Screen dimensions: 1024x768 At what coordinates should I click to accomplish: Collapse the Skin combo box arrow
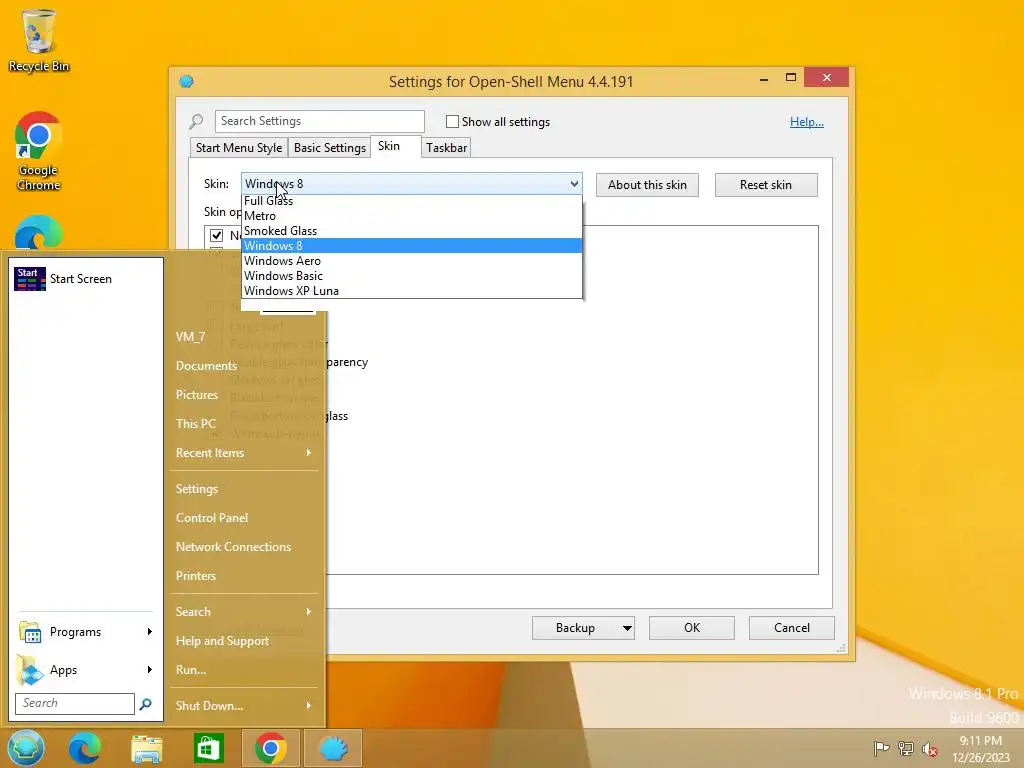[574, 184]
